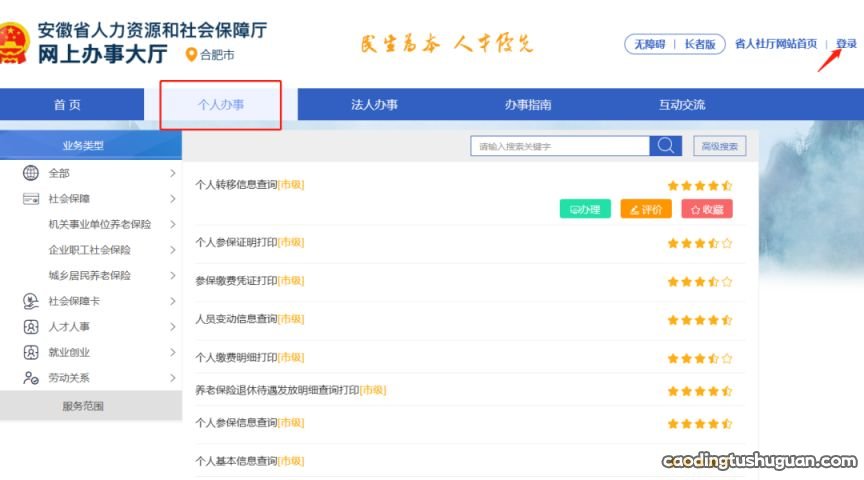864x480 pixels.
Task: Select 企业职工社会保险 category
Action: click(x=90, y=250)
